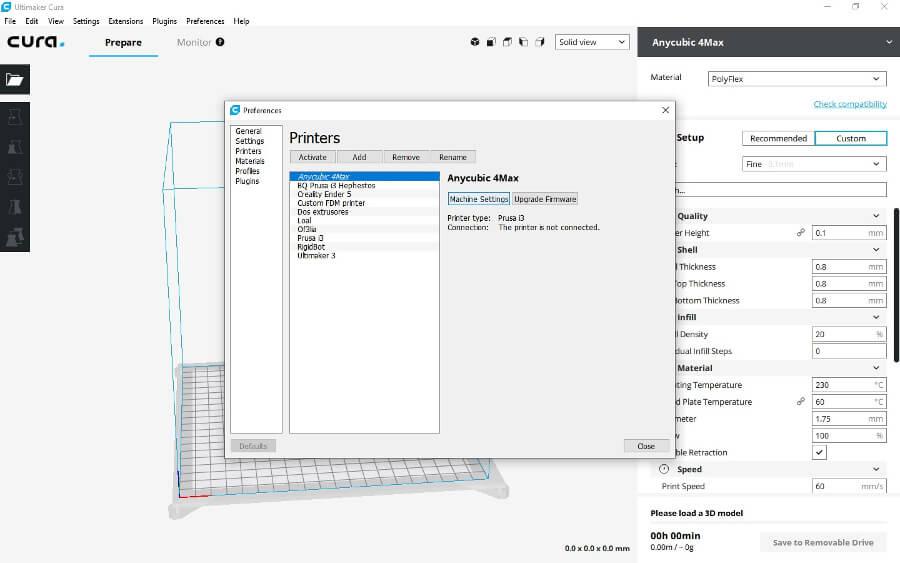Collapse the Quality settings section

(876, 216)
